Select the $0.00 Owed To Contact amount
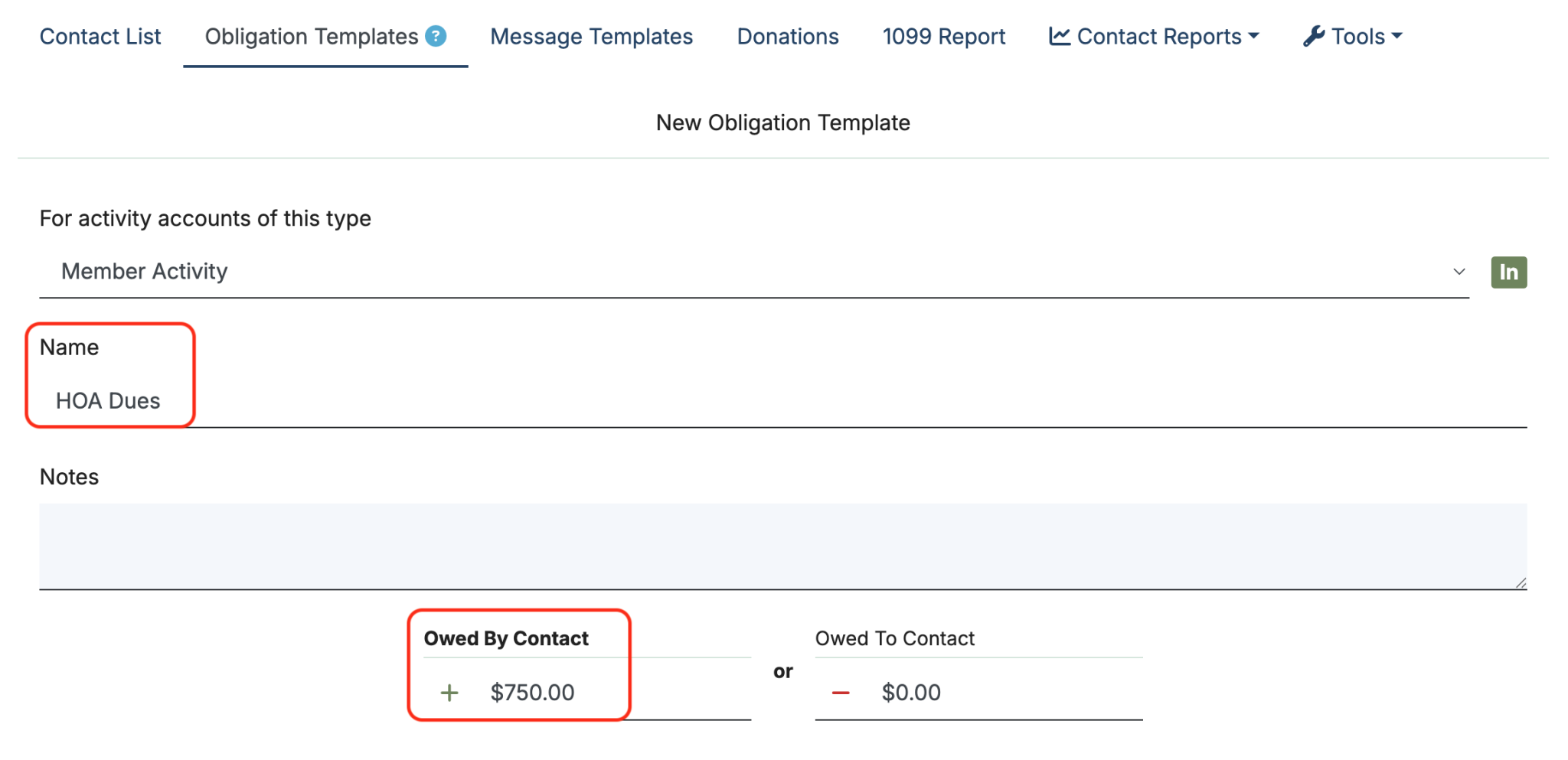The height and width of the screenshot is (760, 1568). point(911,693)
